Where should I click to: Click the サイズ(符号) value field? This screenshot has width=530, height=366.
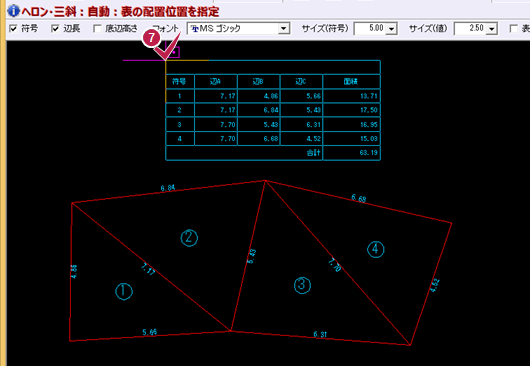370,29
